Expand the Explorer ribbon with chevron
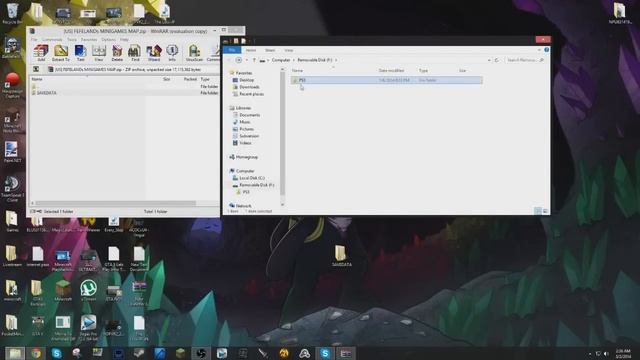The width and height of the screenshot is (640, 360). click(x=539, y=50)
